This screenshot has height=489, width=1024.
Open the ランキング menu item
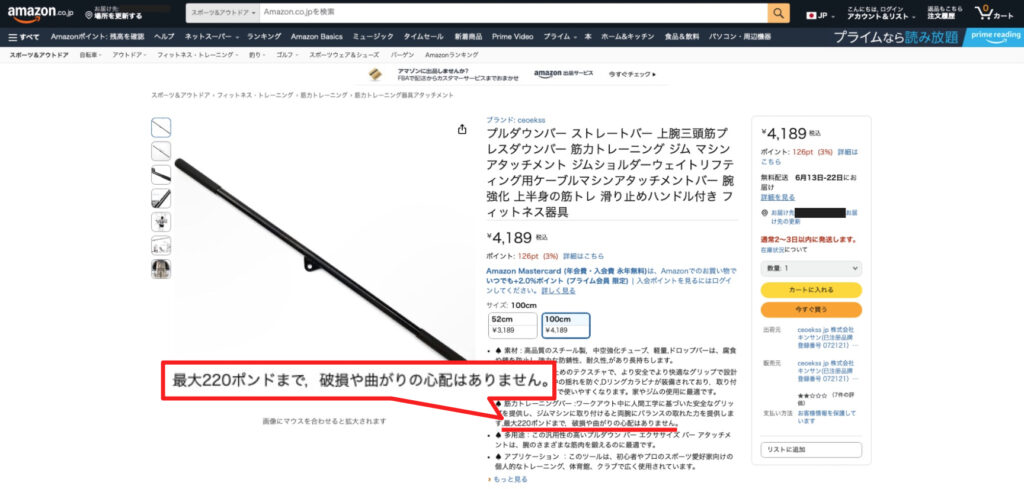pos(264,37)
